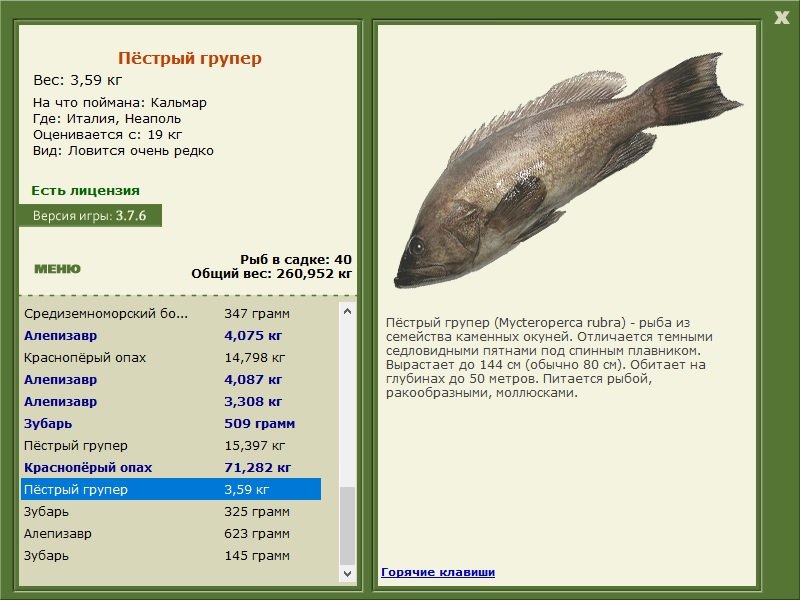Select the Краснопёрый опах 71,282 кг row
The width and height of the screenshot is (800, 600).
pos(171,467)
